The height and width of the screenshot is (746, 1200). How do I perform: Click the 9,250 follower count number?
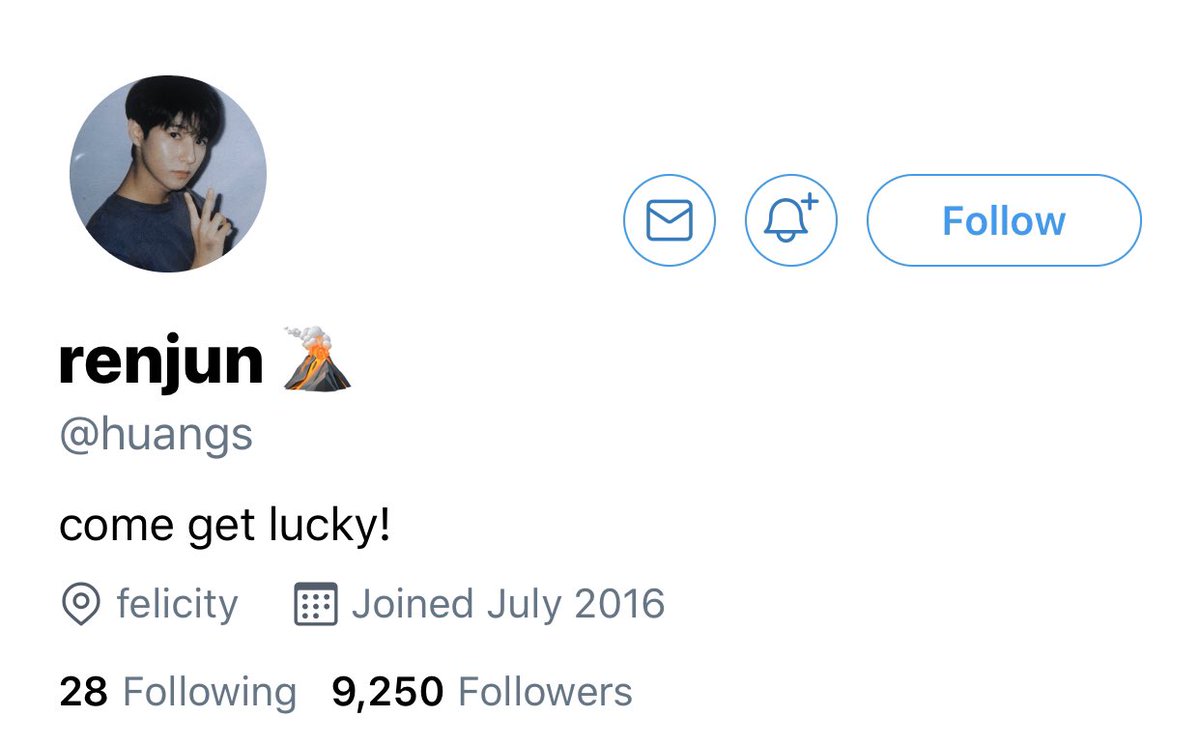point(387,692)
